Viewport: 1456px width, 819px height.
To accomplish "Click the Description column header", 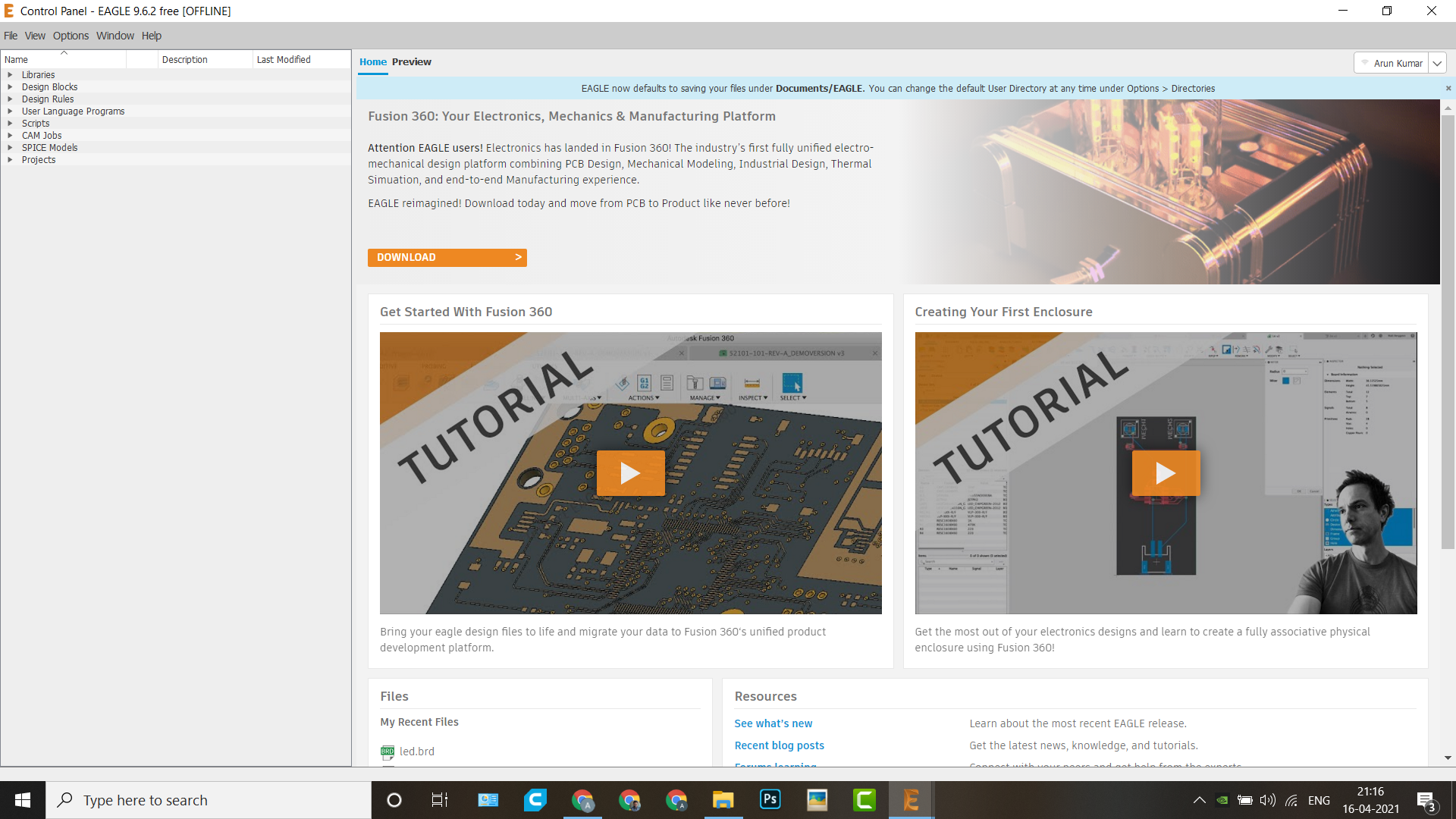I will 205,60.
